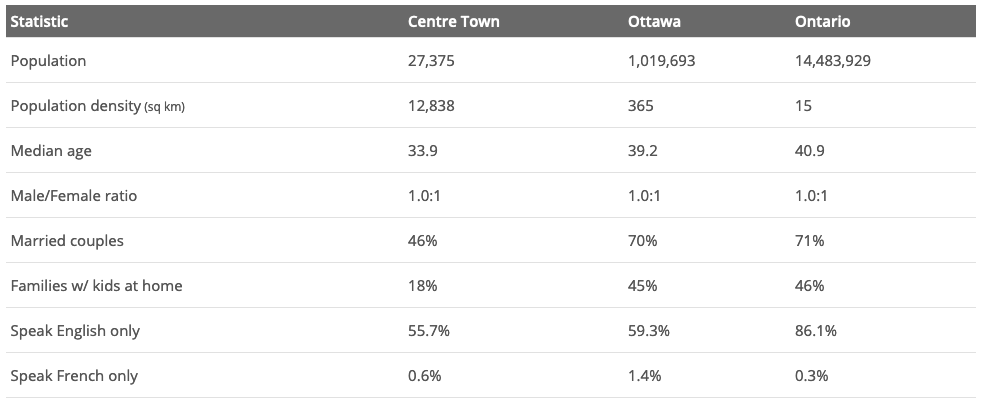Viewport: 983px width, 404px height.
Task: Click Centre Town density value 12,838
Action: (431, 106)
